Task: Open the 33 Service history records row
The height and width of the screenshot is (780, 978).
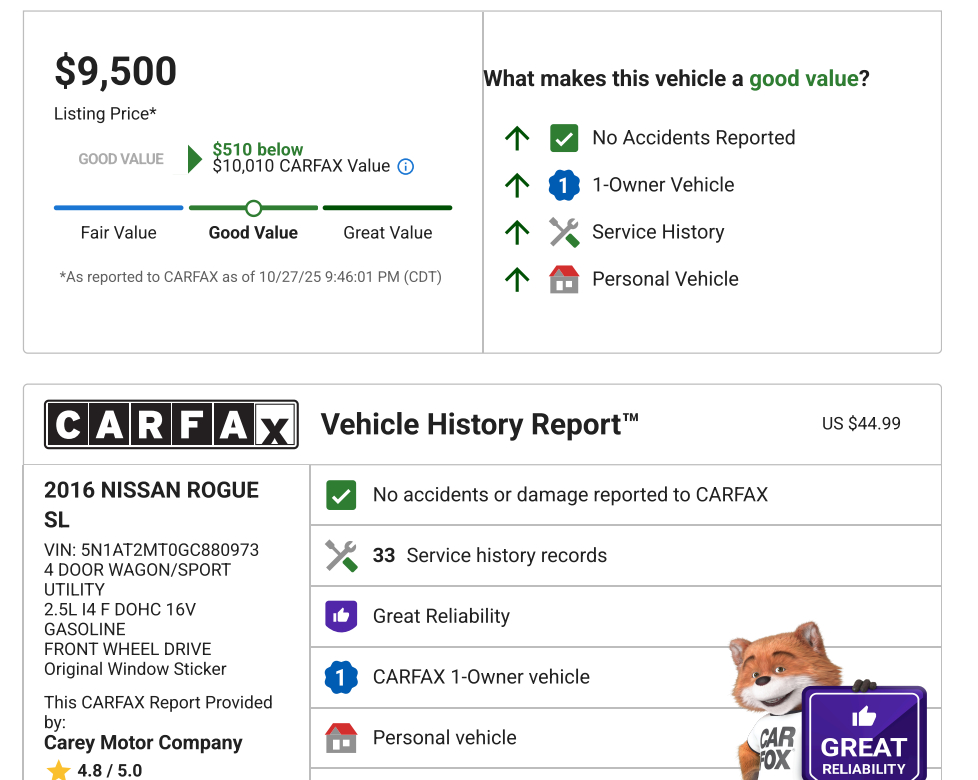Action: [625, 556]
